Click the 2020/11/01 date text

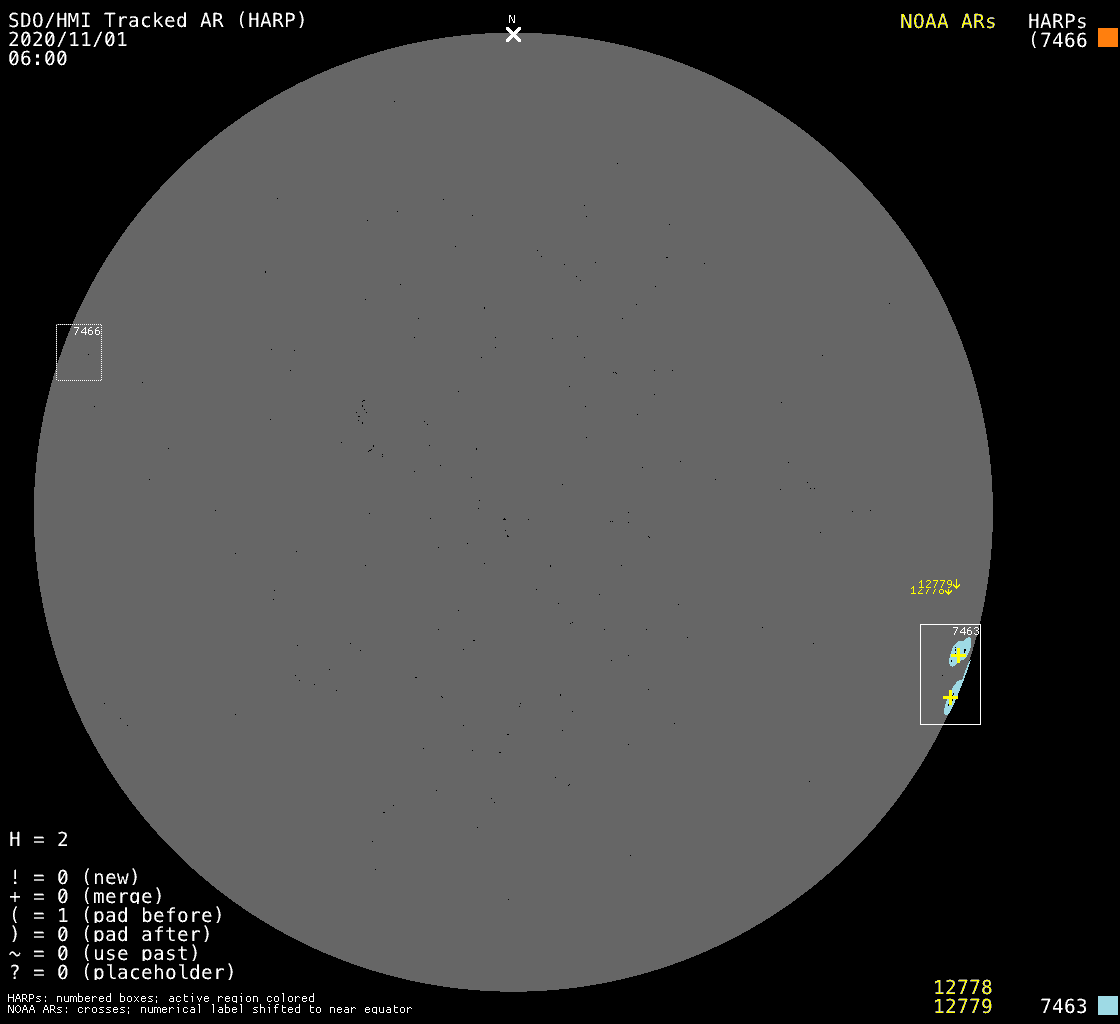click(x=68, y=40)
